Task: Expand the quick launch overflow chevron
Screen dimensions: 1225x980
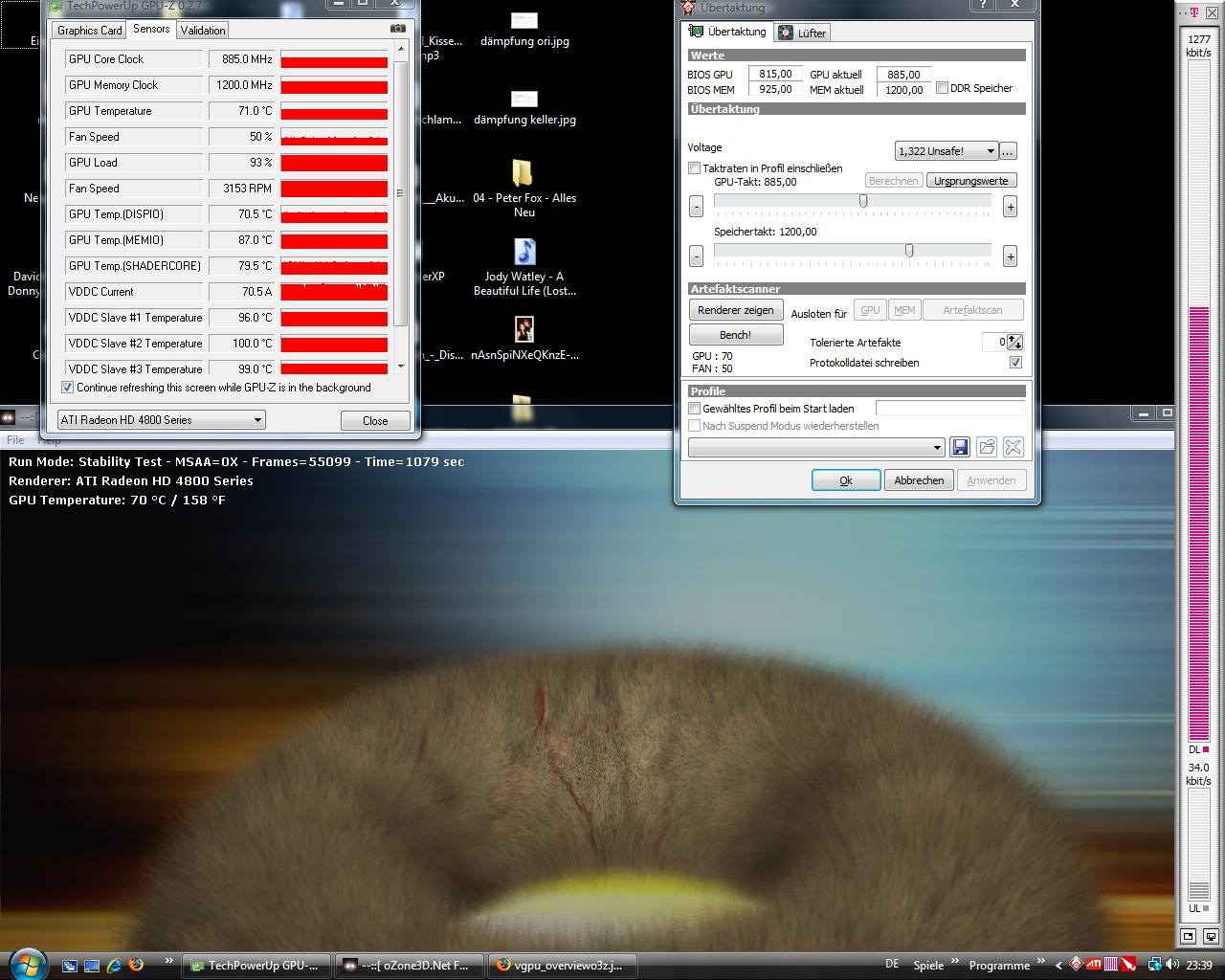Action: [169, 962]
